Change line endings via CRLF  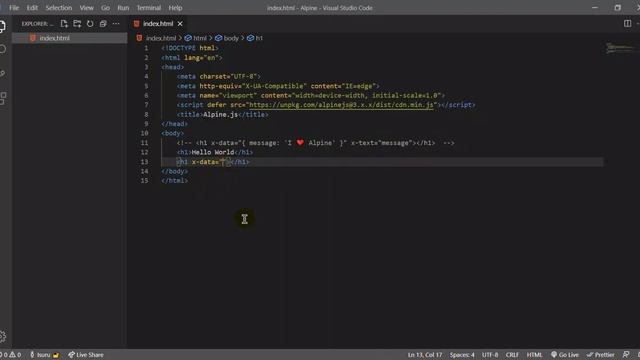[512, 355]
